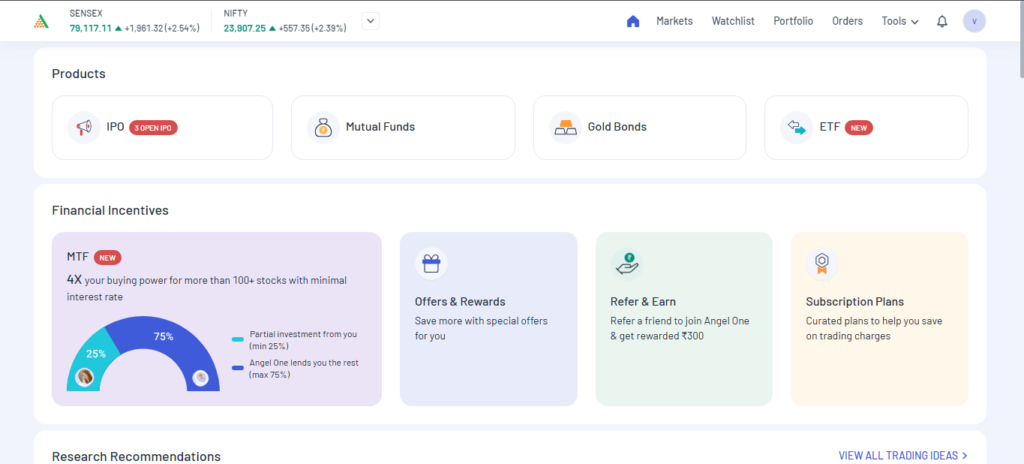Viewport: 1024px width, 464px height.
Task: Click the Subscription Plans badge icon
Action: click(822, 264)
